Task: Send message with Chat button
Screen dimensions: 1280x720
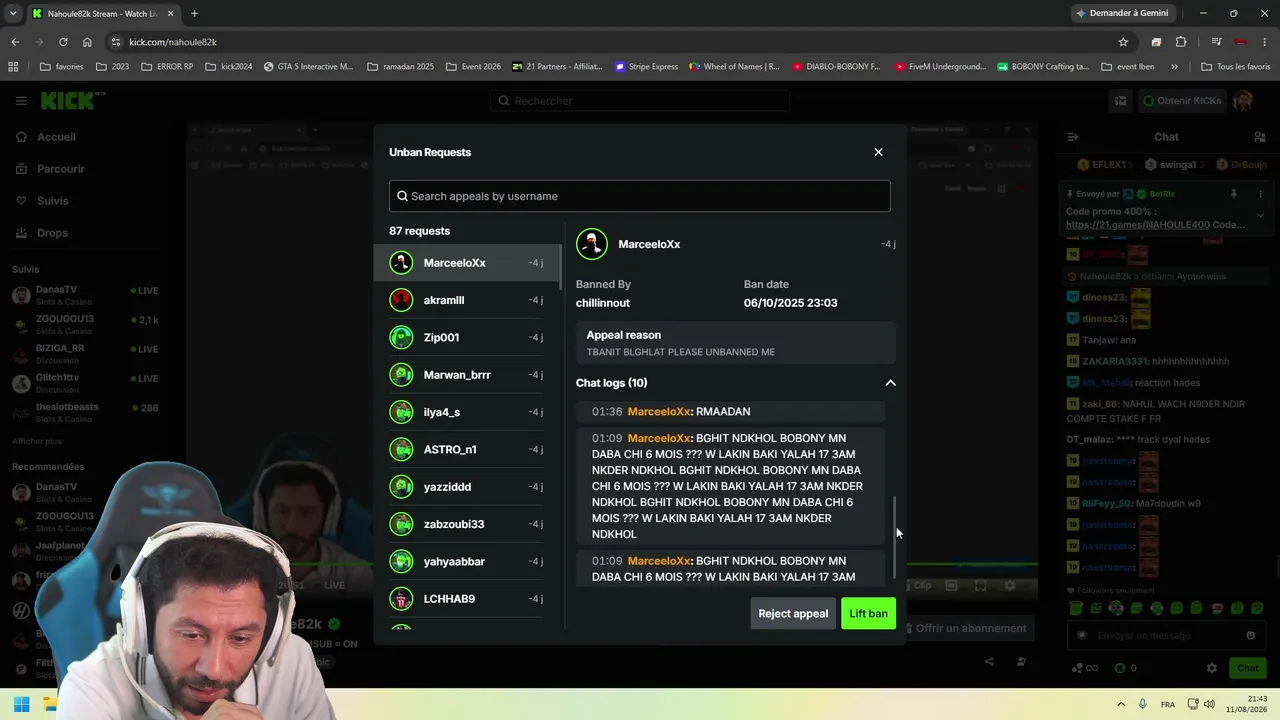Action: (x=1247, y=668)
